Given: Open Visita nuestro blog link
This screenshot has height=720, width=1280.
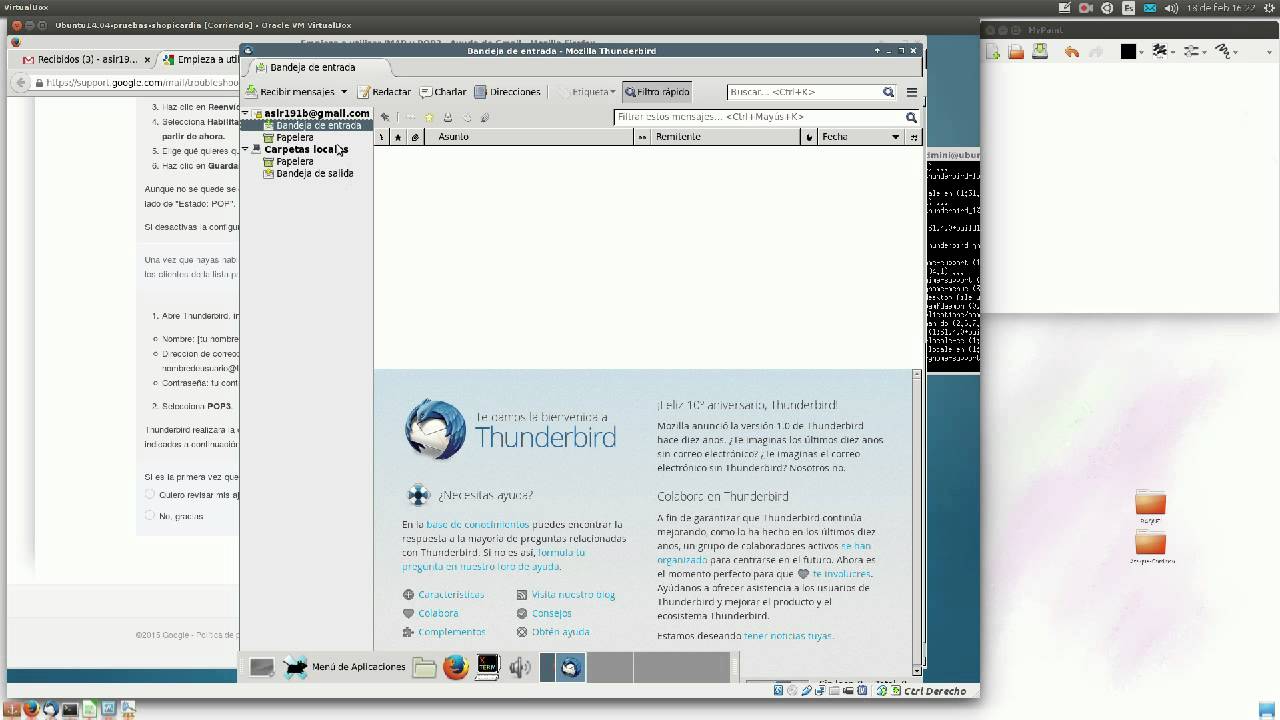Looking at the screenshot, I should [x=573, y=594].
